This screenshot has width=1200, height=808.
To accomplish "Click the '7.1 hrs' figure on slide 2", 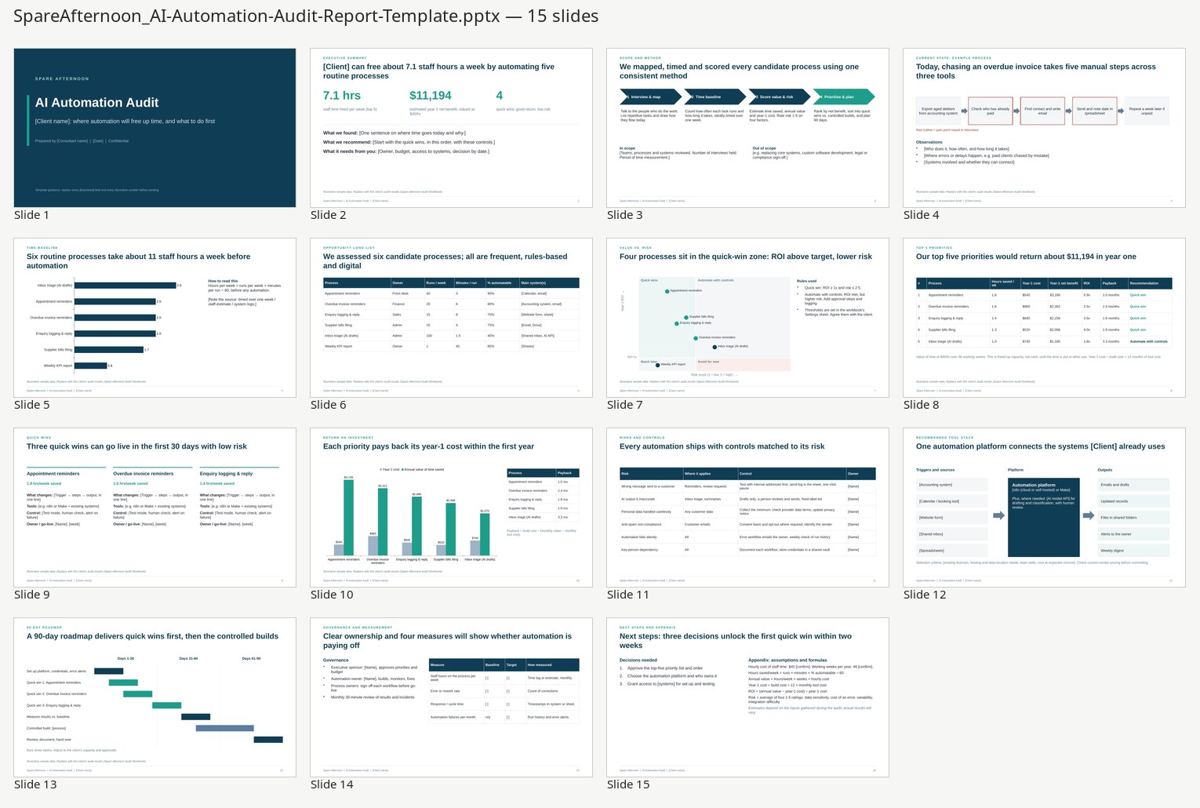I will click(x=341, y=96).
